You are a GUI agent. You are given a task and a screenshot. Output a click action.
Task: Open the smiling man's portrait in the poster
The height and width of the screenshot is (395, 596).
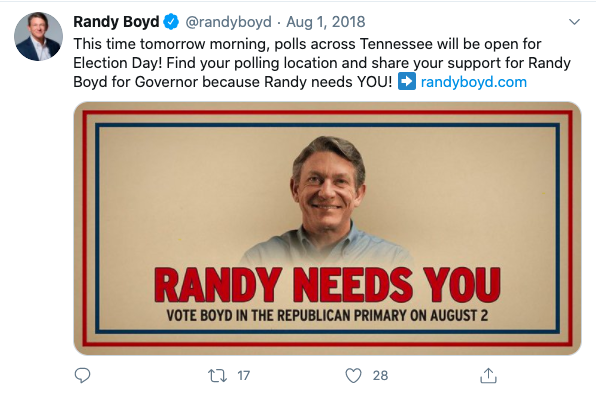click(328, 201)
